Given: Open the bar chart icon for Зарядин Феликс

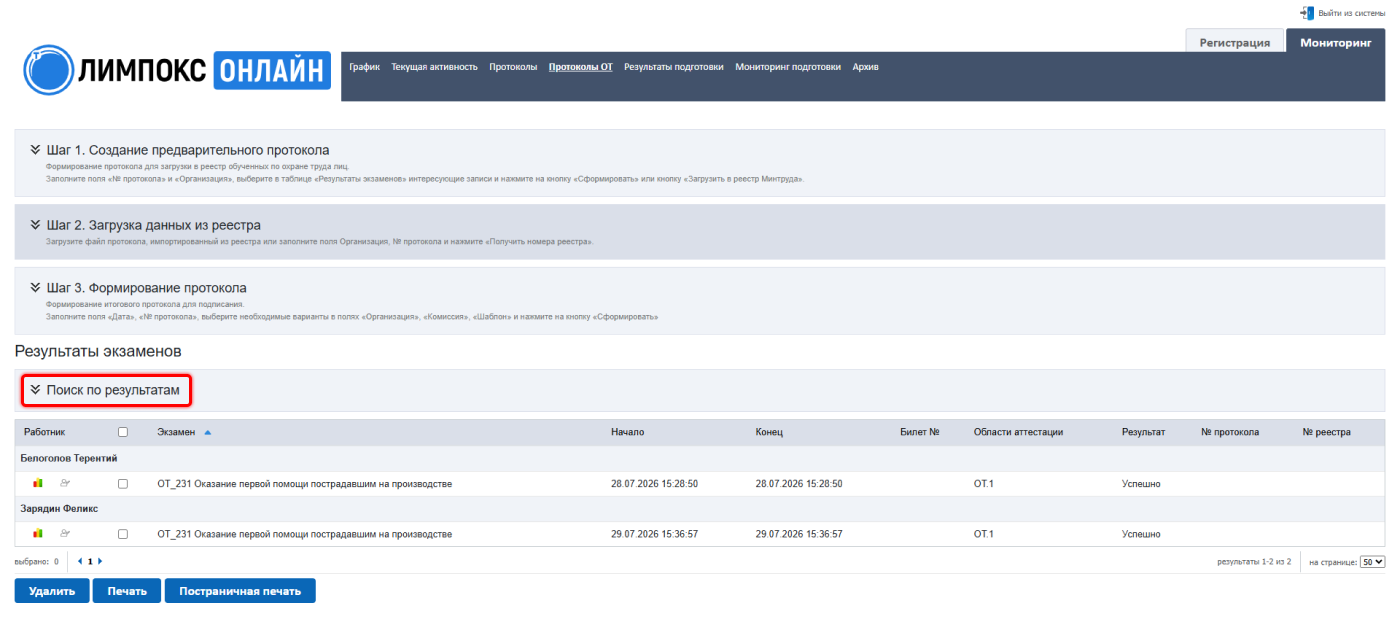Looking at the screenshot, I should (x=38, y=534).
